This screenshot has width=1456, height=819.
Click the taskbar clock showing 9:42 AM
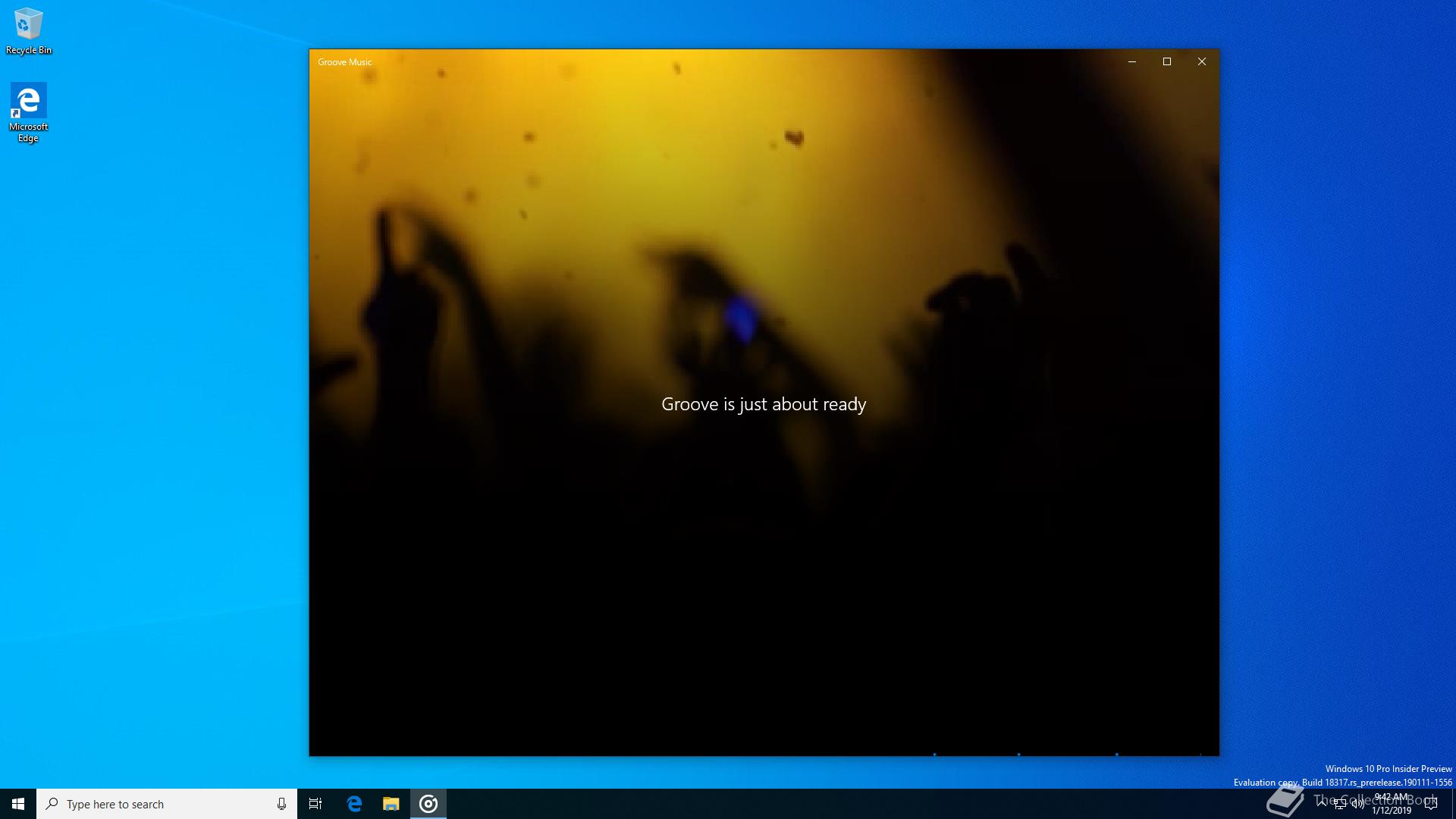pyautogui.click(x=1392, y=804)
